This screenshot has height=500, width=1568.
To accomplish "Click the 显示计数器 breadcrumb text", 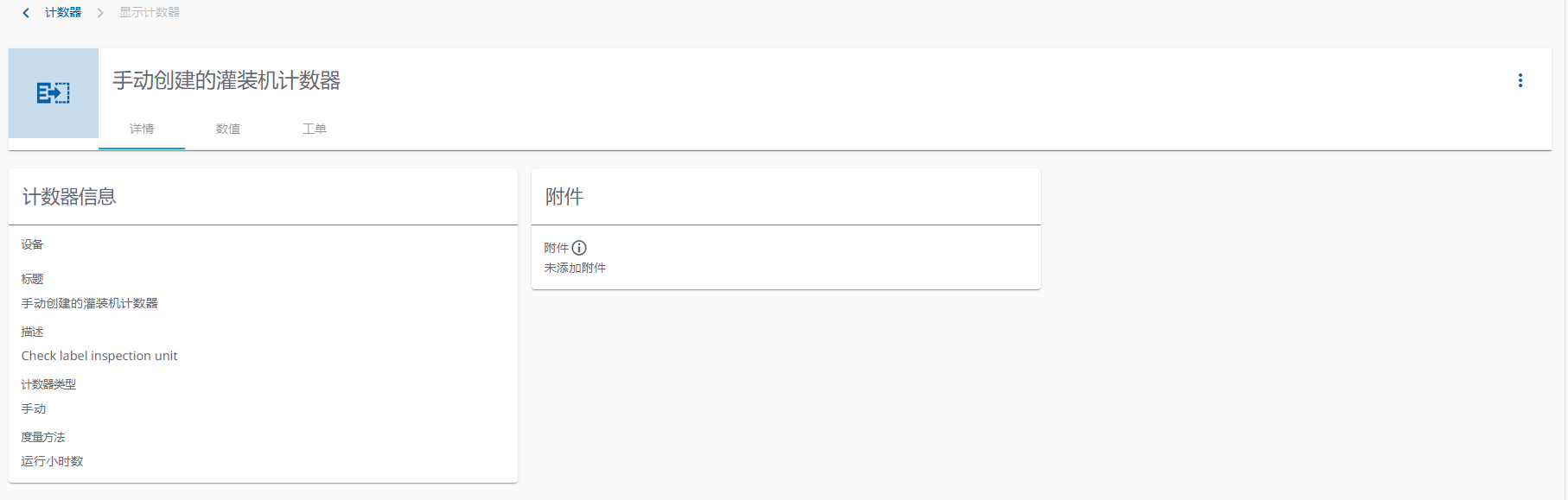I will point(149,13).
